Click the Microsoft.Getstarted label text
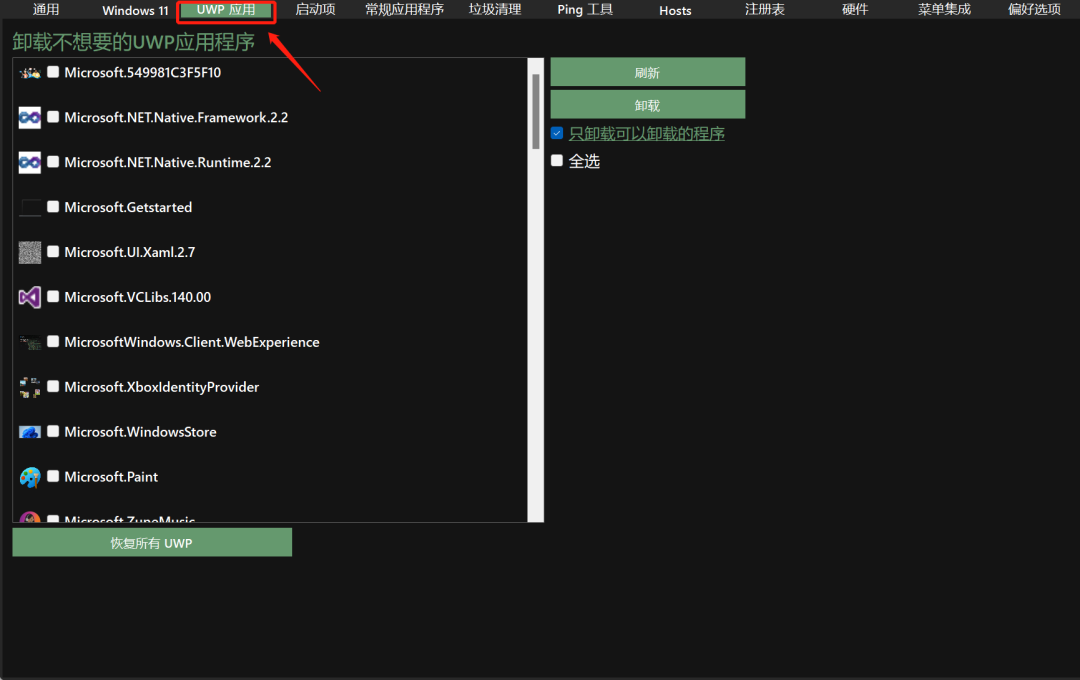The height and width of the screenshot is (680, 1080). (x=128, y=207)
